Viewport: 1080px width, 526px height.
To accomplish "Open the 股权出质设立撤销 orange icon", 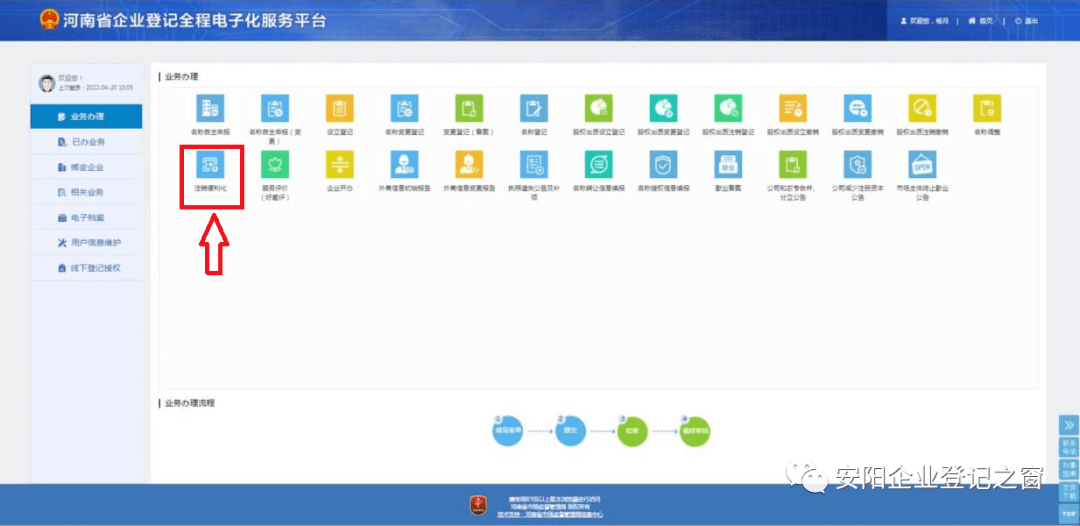I will [793, 108].
